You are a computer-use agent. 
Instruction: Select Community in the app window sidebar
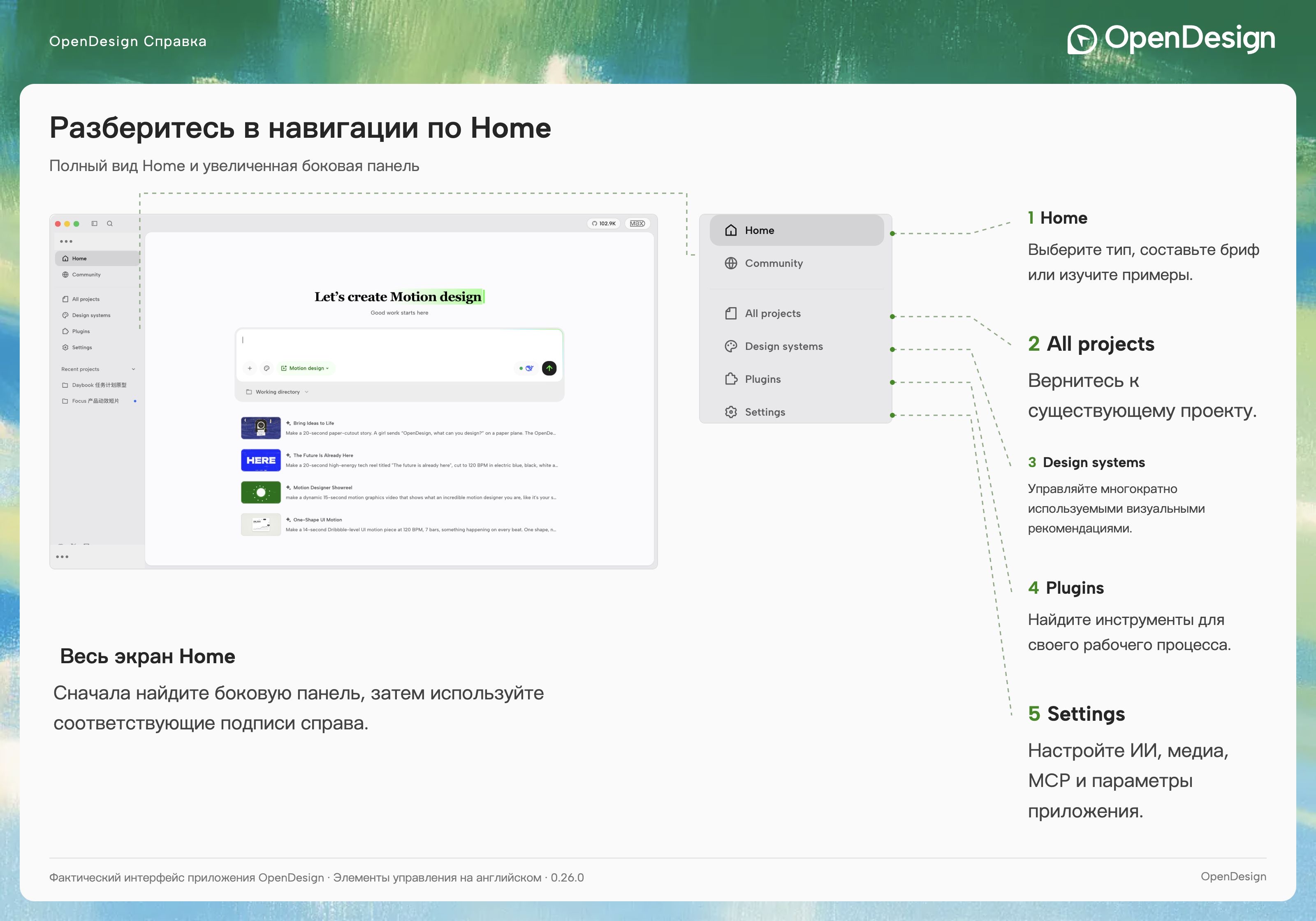click(97, 275)
